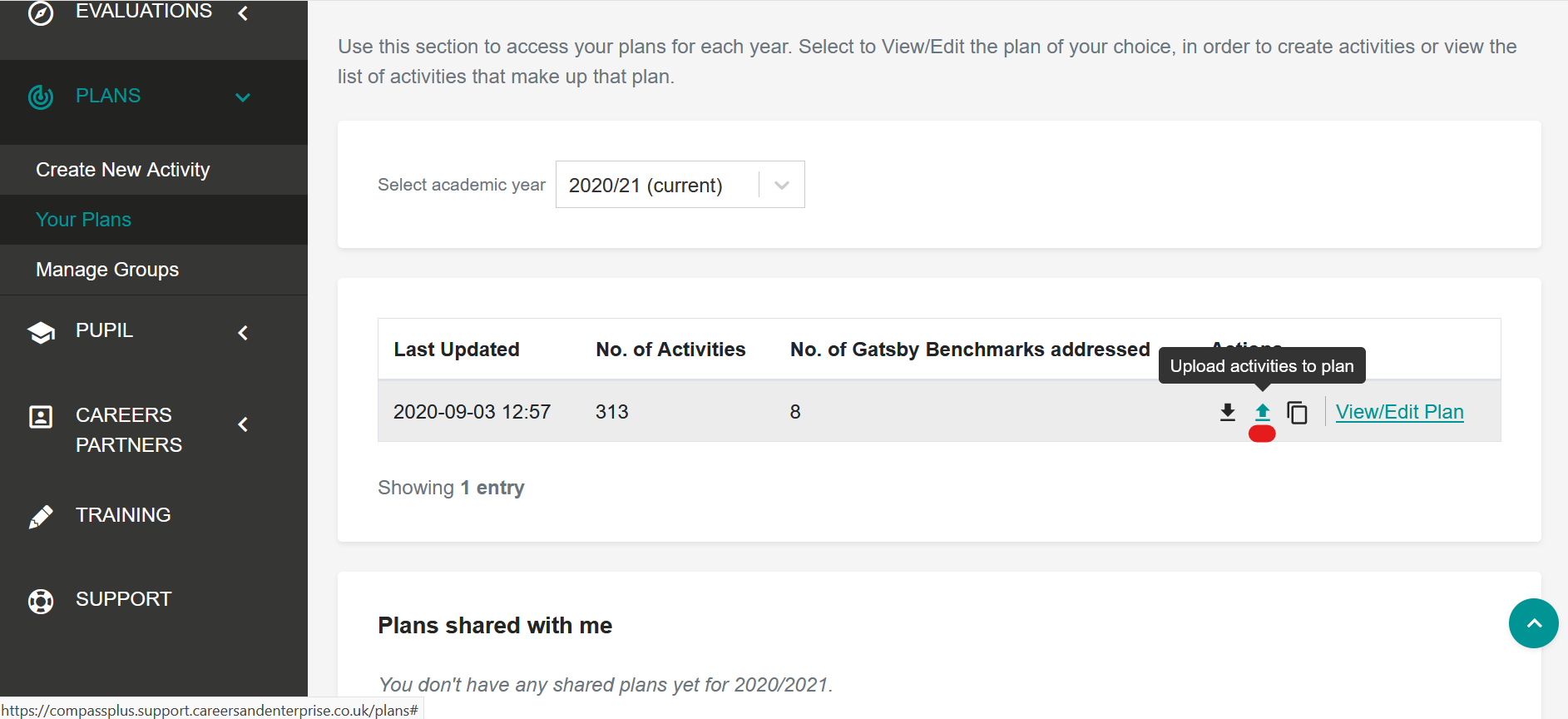
Task: Open Create New Activity menu item
Action: click(122, 170)
